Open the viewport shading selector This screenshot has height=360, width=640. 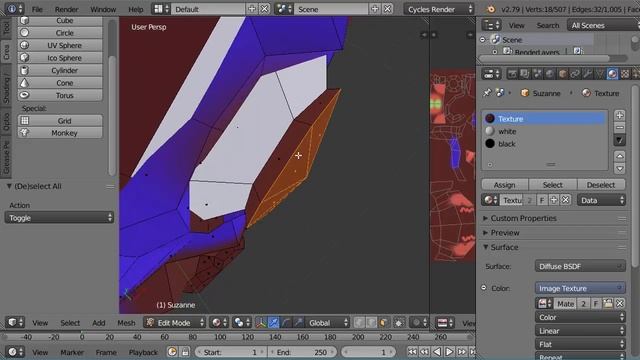220,323
